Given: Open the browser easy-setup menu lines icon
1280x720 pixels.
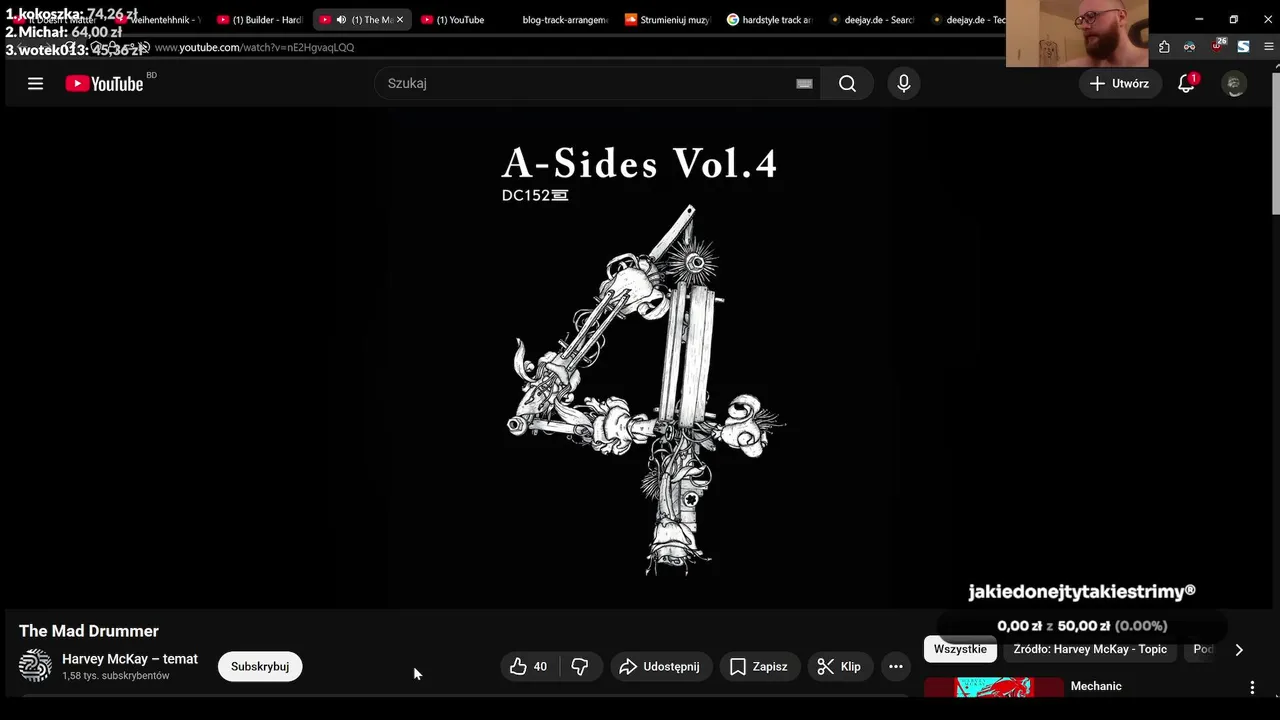Looking at the screenshot, I should click(x=1269, y=47).
